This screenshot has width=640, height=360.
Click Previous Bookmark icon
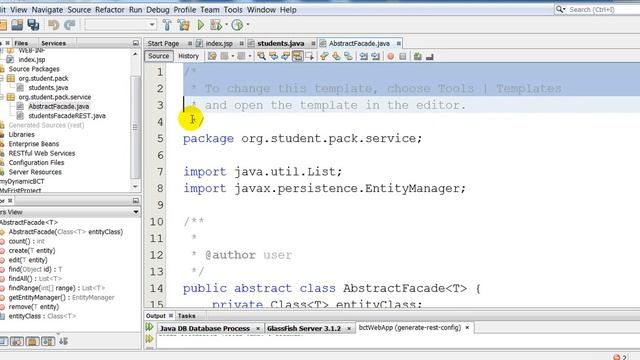(324, 56)
